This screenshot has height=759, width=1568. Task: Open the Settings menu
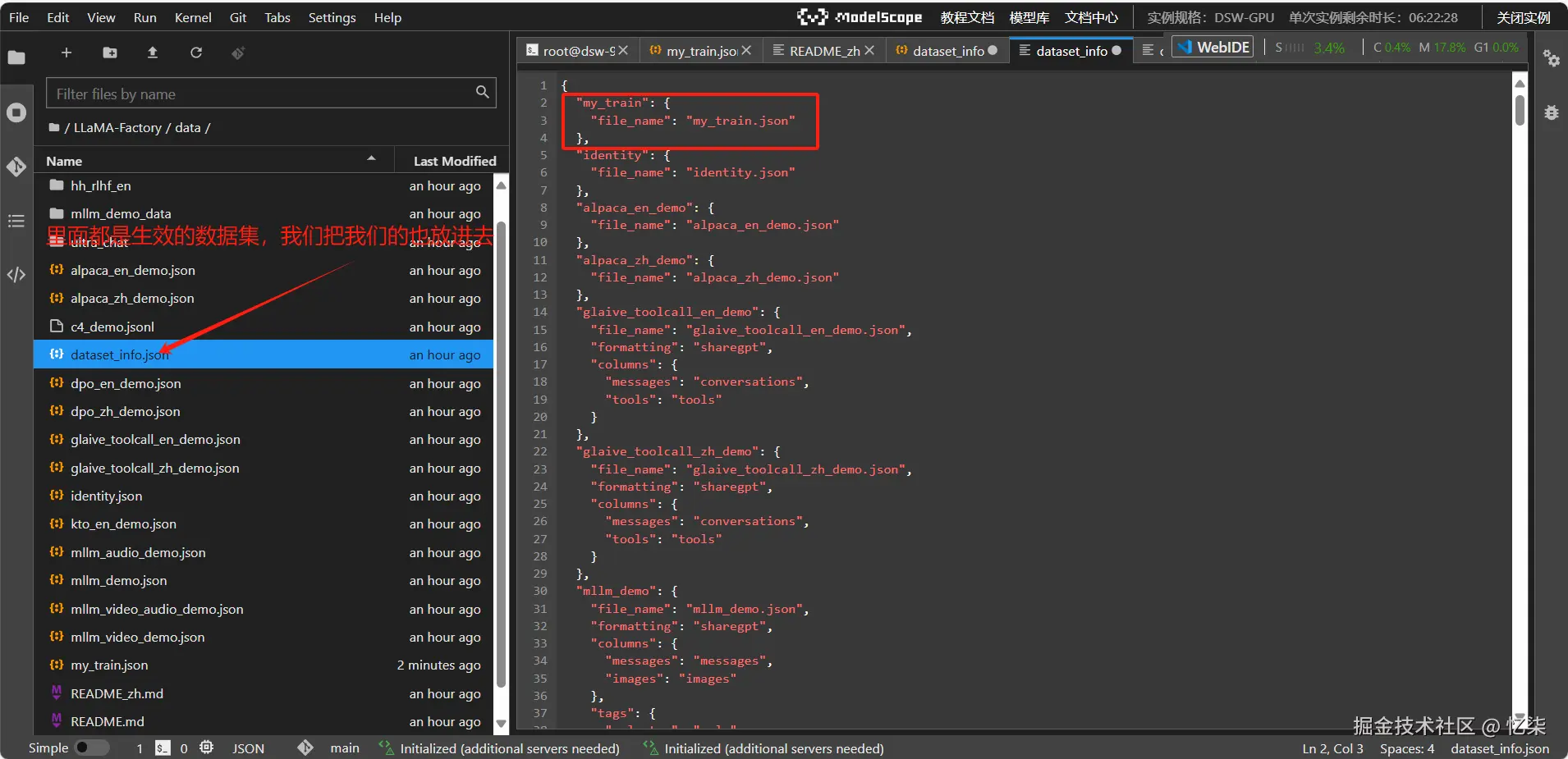click(332, 17)
